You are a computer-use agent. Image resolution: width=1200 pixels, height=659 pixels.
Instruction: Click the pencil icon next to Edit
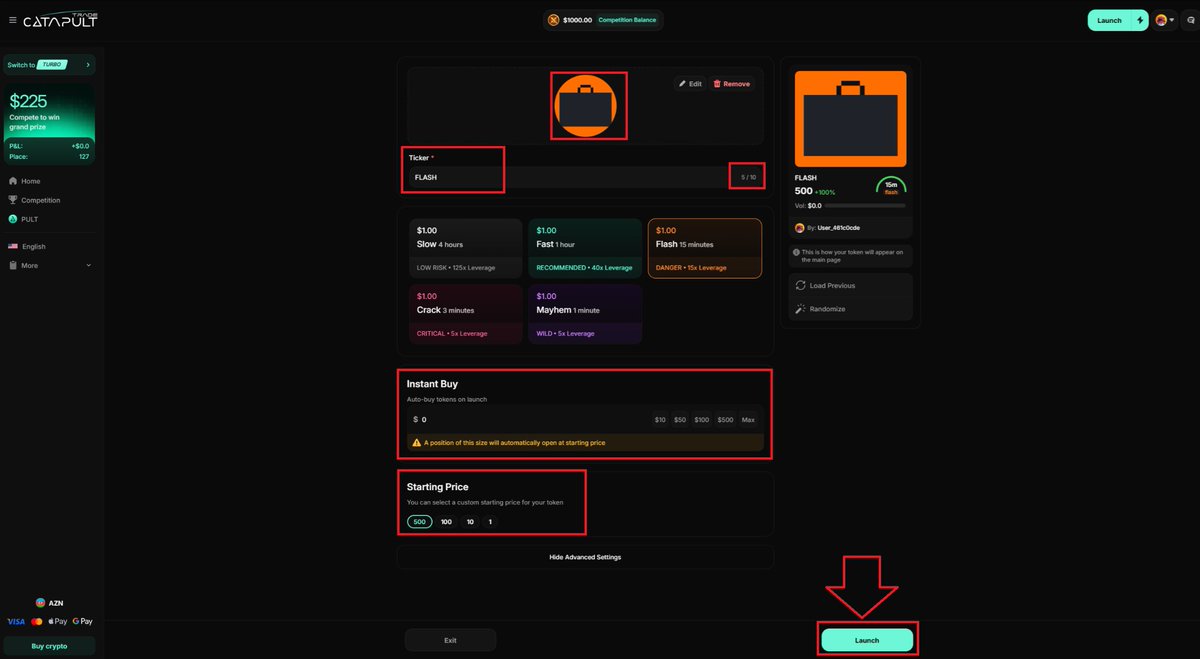tap(682, 84)
